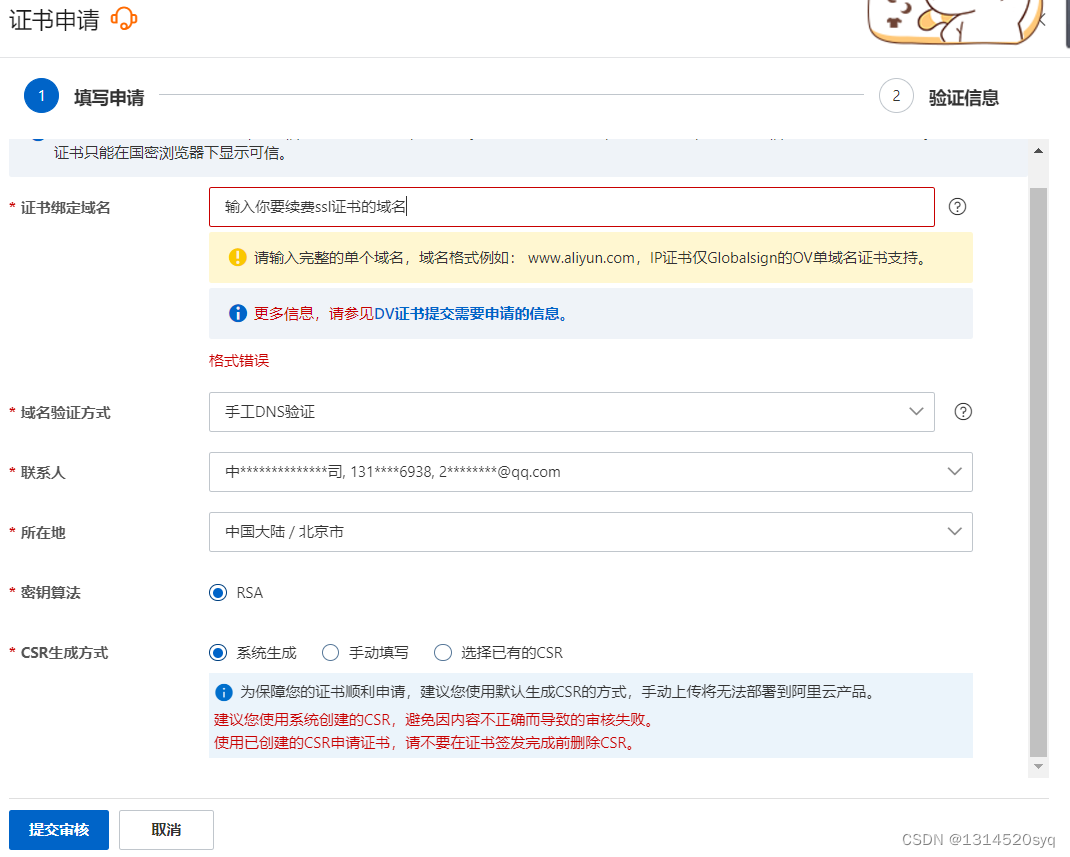Select 手动填写 CSR option
The width and height of the screenshot is (1070, 857).
click(330, 652)
